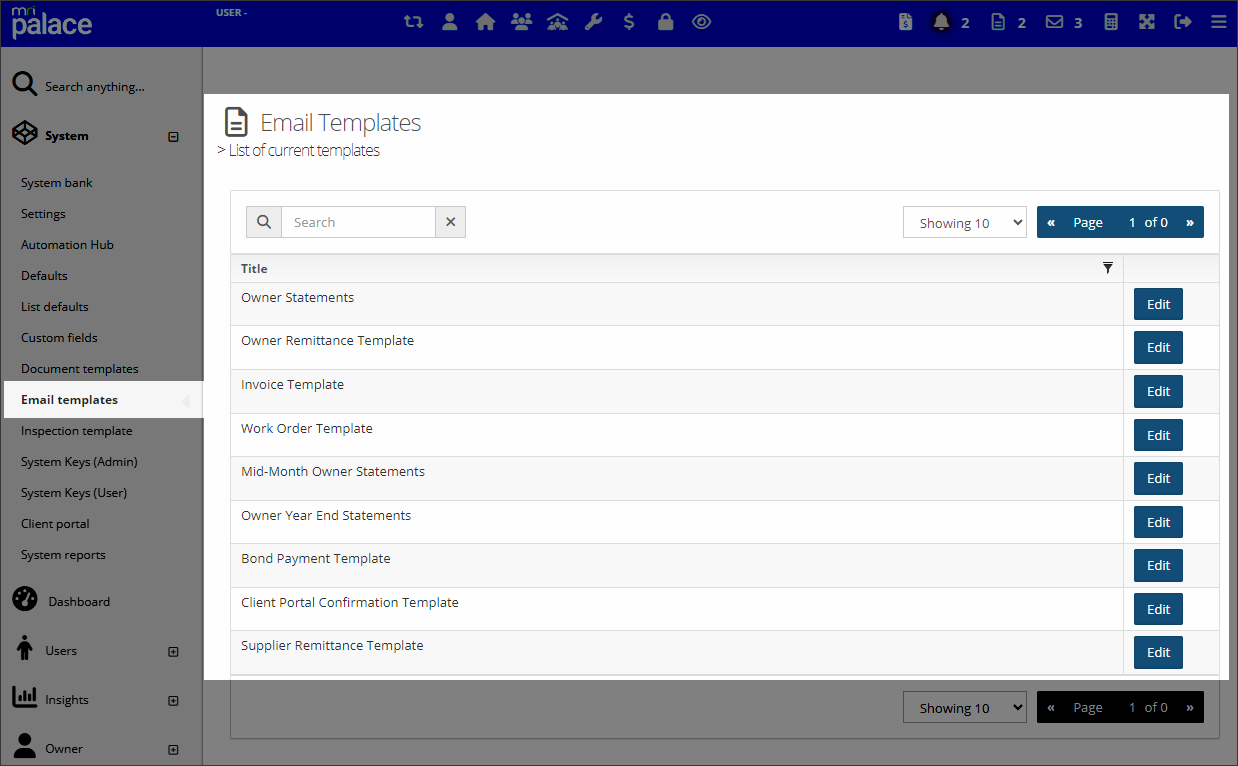
Task: Open Client portal in sidebar
Action: coord(55,524)
